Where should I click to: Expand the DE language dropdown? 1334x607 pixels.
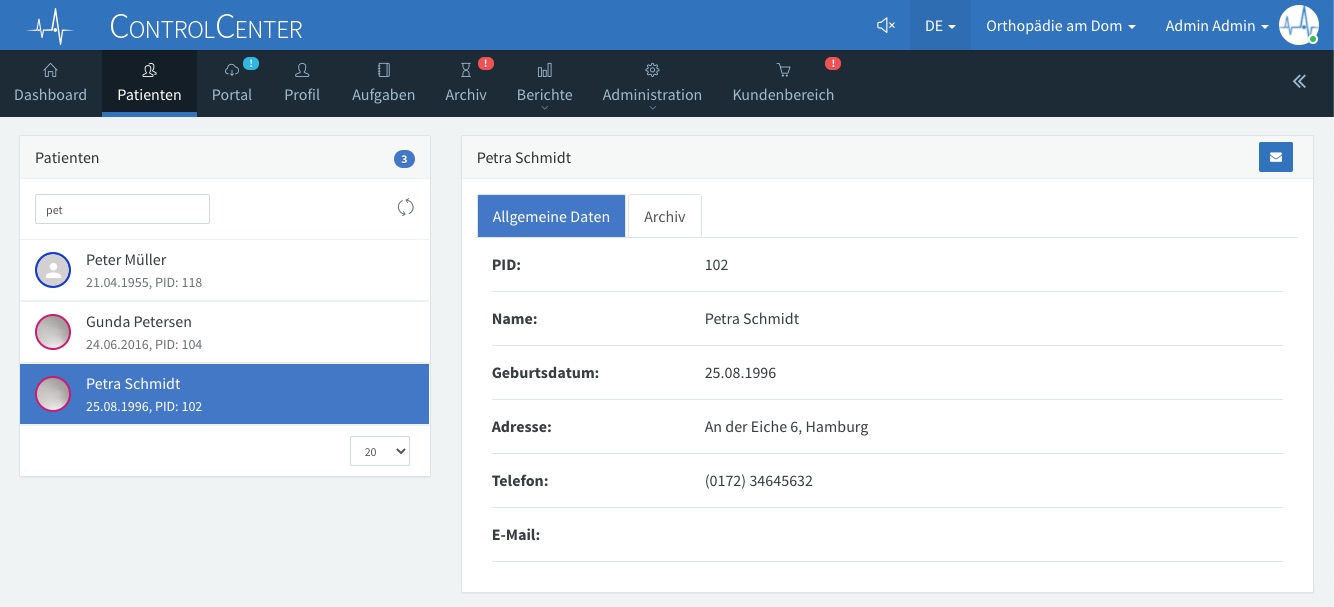pyautogui.click(x=940, y=26)
